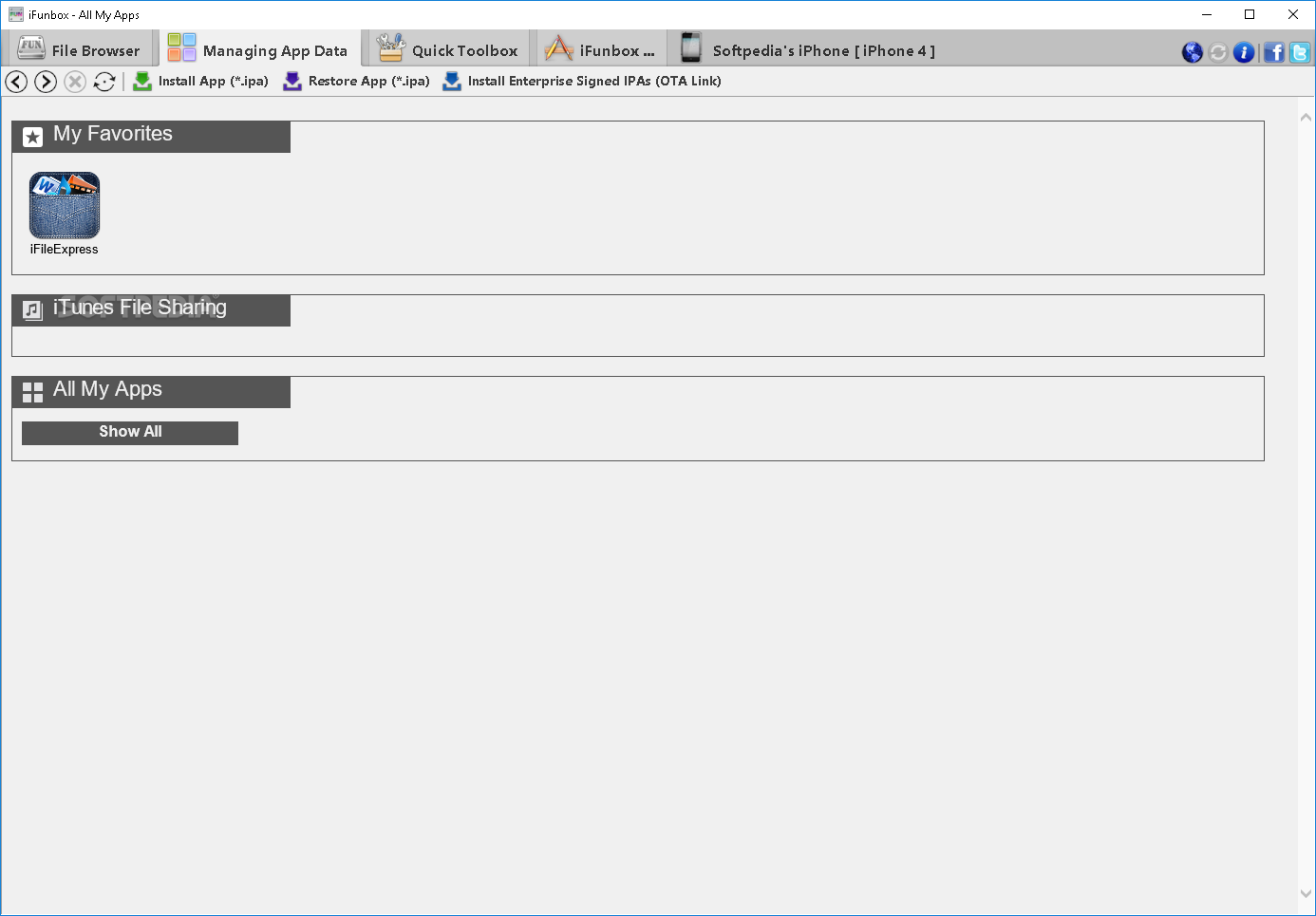The width and height of the screenshot is (1316, 916).
Task: Refresh the app list with refresh icon
Action: [104, 82]
